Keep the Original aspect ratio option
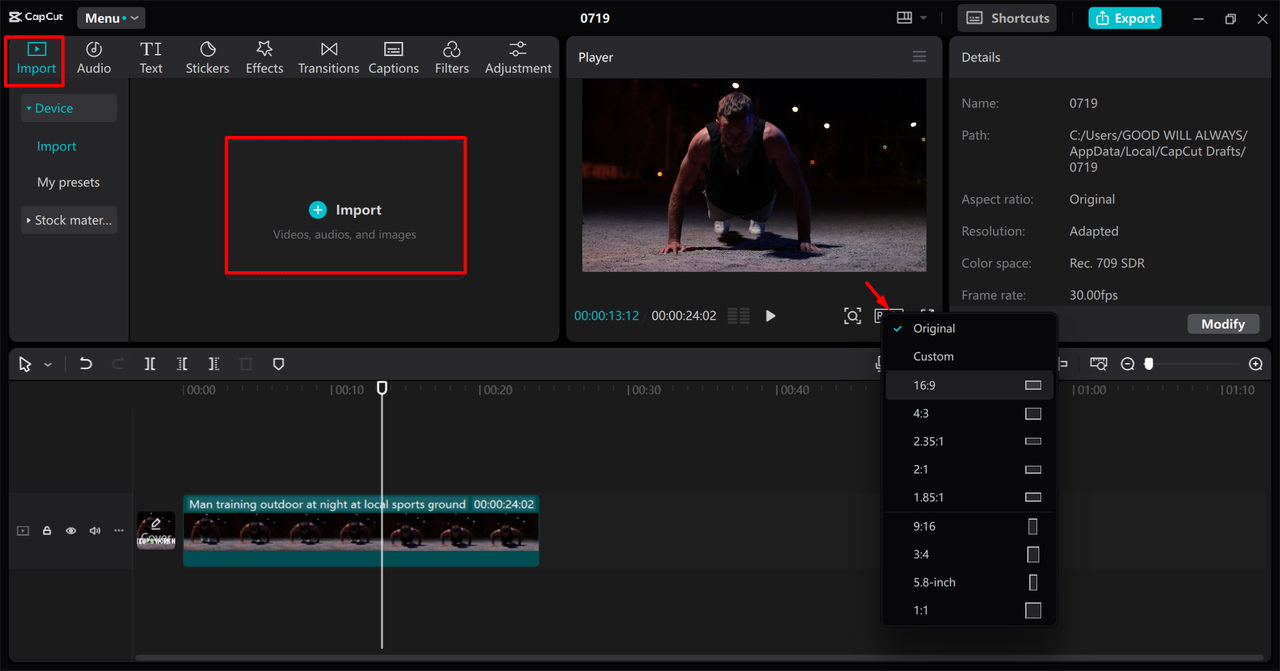This screenshot has height=671, width=1280. [969, 328]
